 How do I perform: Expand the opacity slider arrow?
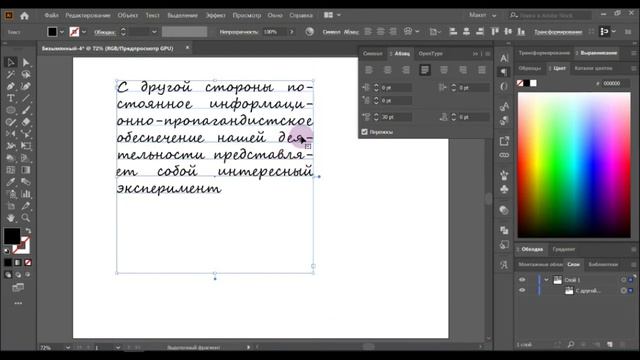[291, 31]
